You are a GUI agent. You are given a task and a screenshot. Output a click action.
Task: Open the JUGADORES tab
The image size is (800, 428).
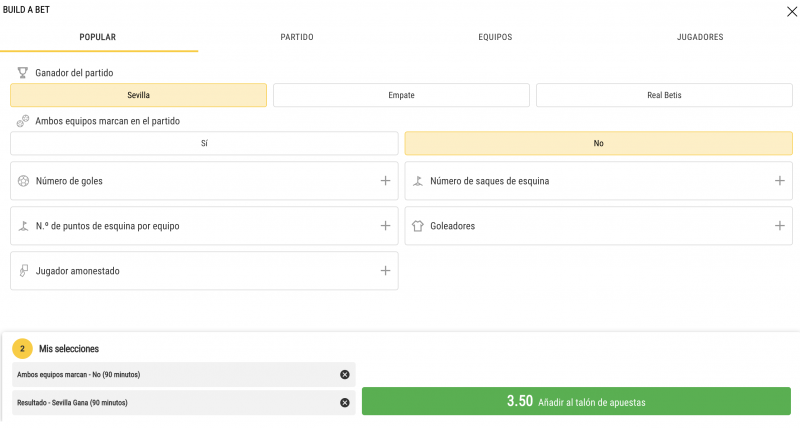(700, 37)
